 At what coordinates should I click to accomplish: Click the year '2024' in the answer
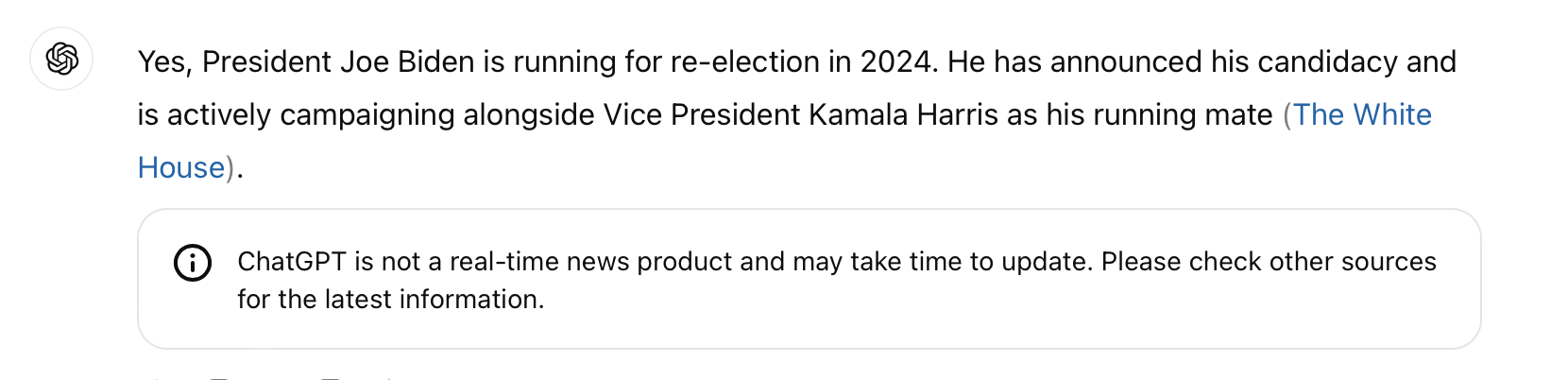pos(895,61)
